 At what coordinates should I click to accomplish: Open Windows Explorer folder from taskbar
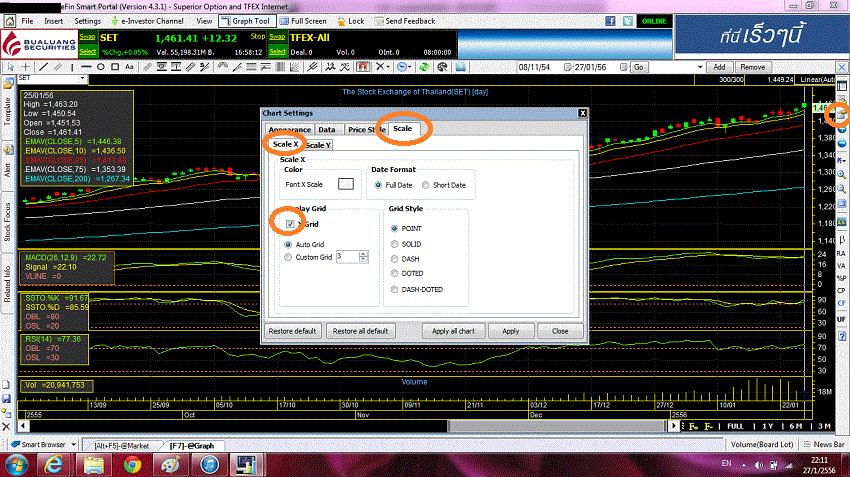pos(93,465)
